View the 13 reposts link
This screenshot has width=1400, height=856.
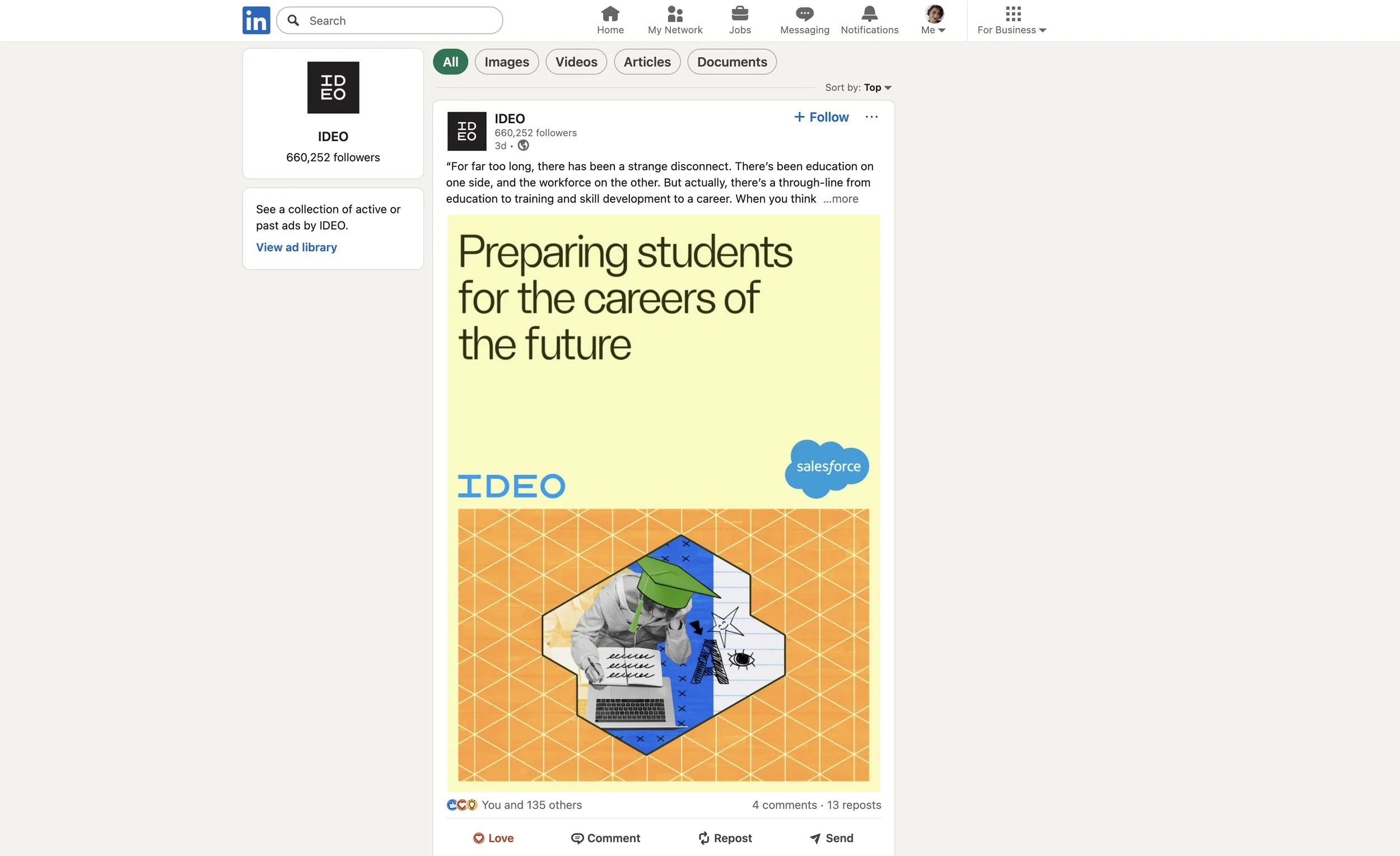(854, 805)
